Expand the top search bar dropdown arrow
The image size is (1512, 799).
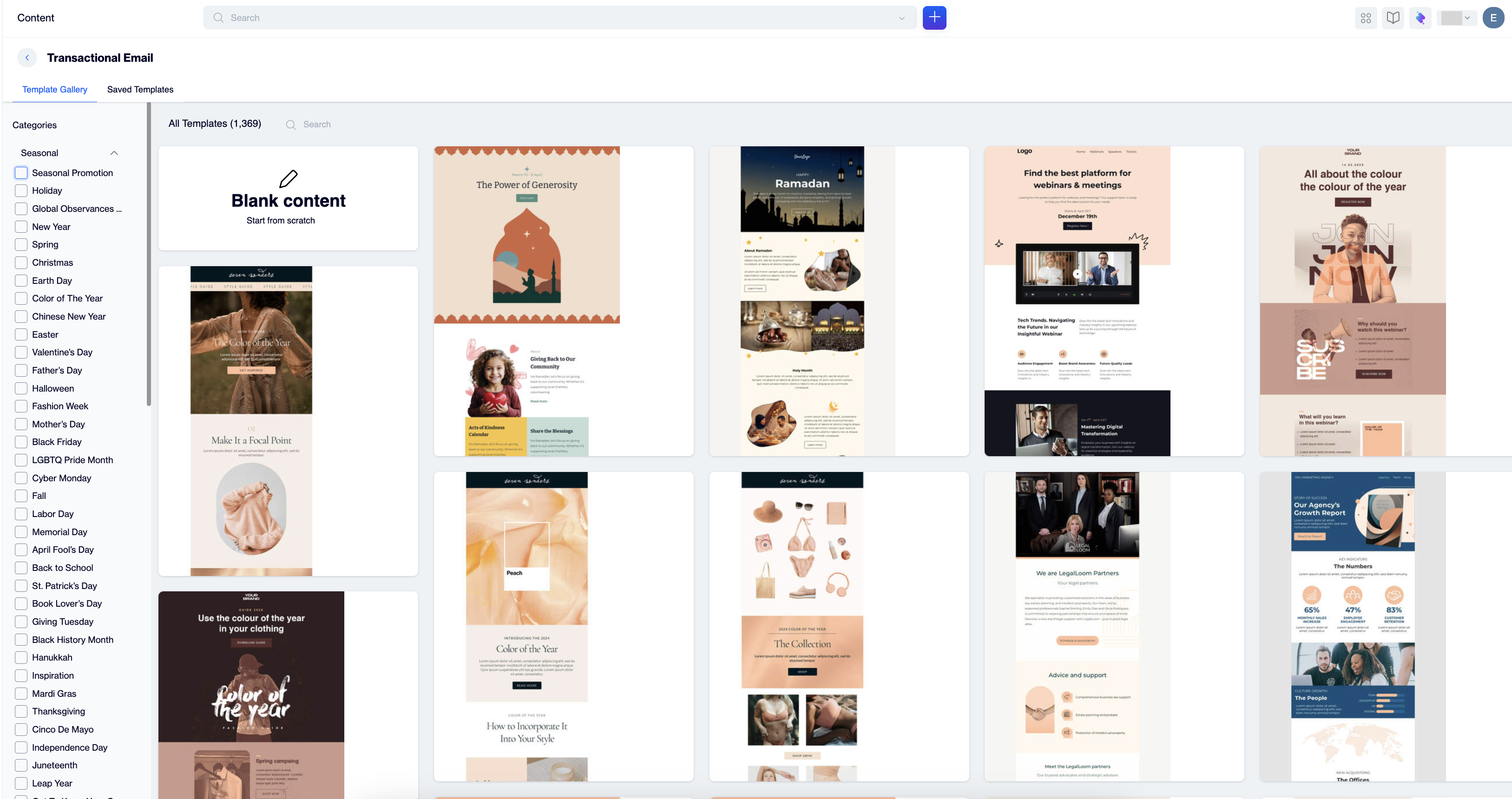point(901,18)
